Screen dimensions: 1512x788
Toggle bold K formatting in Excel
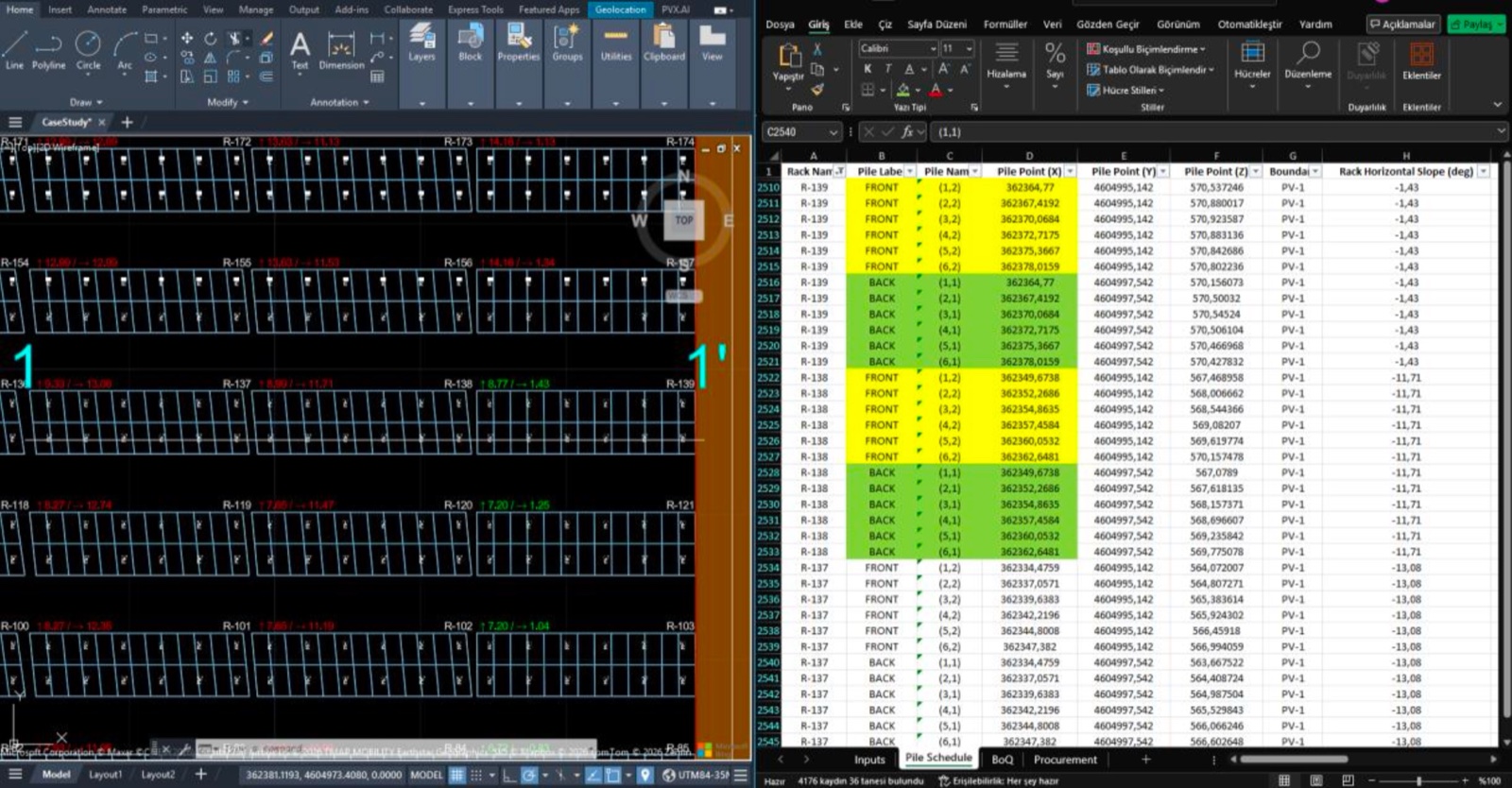pos(868,69)
